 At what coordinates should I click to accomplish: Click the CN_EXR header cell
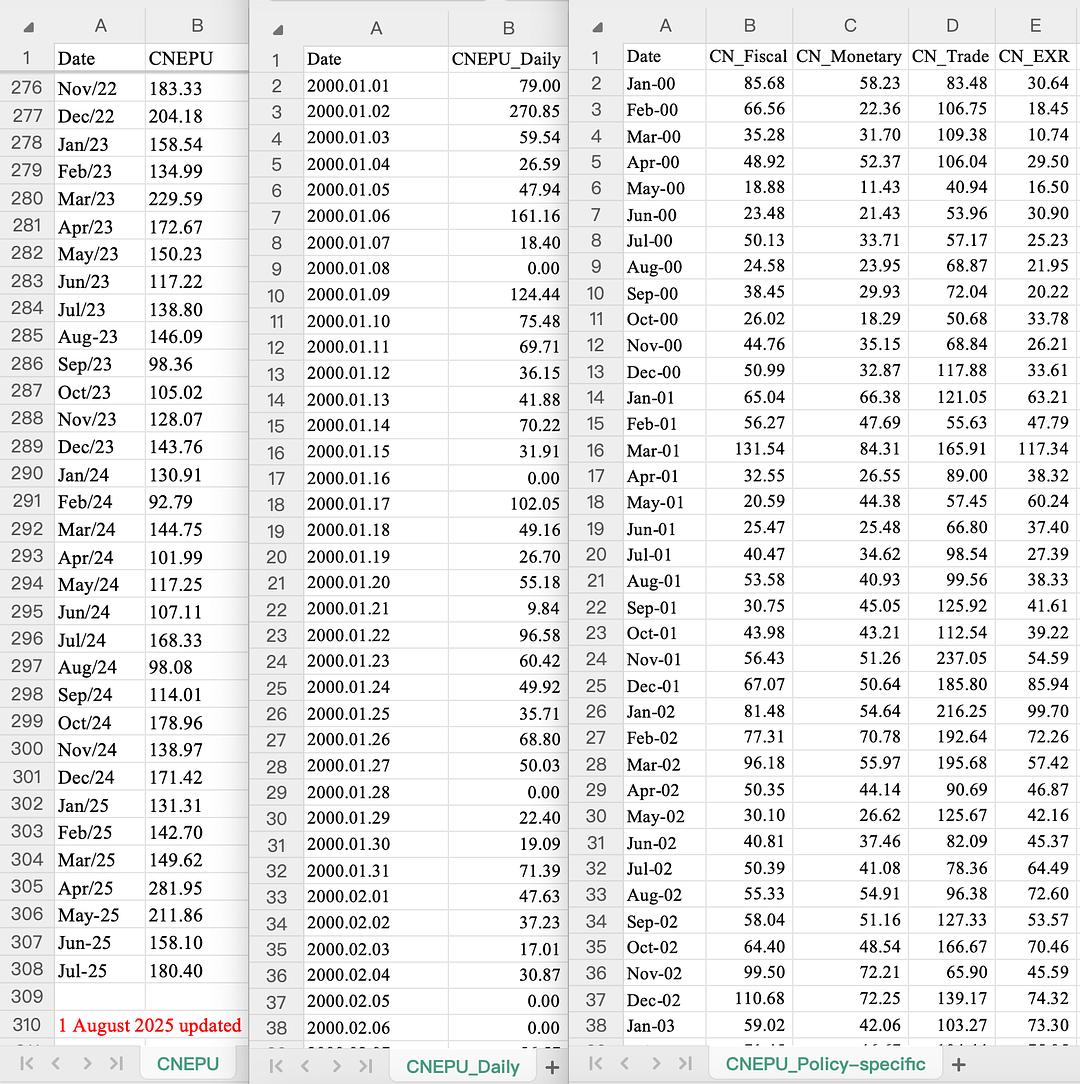[x=1035, y=57]
